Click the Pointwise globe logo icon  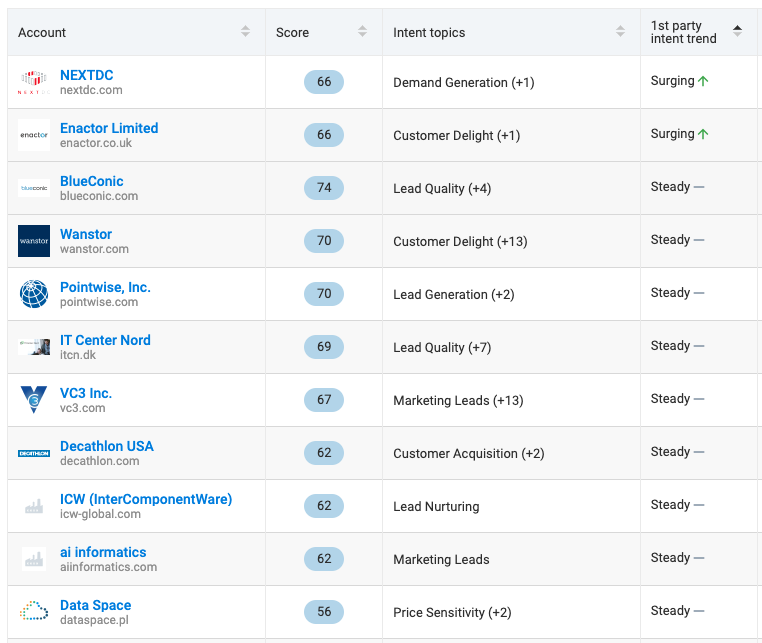pyautogui.click(x=33, y=294)
